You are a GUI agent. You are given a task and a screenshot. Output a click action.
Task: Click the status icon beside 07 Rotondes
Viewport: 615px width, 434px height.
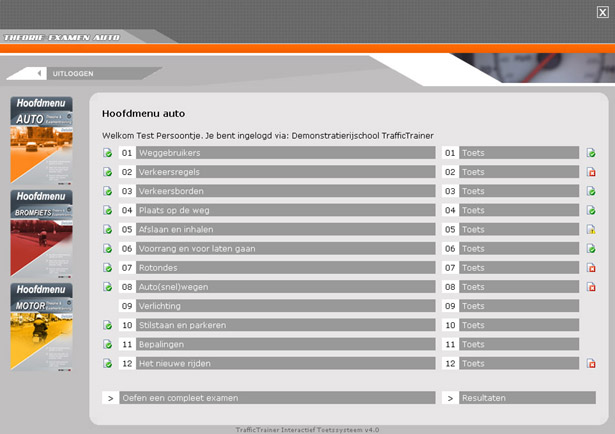tap(107, 268)
